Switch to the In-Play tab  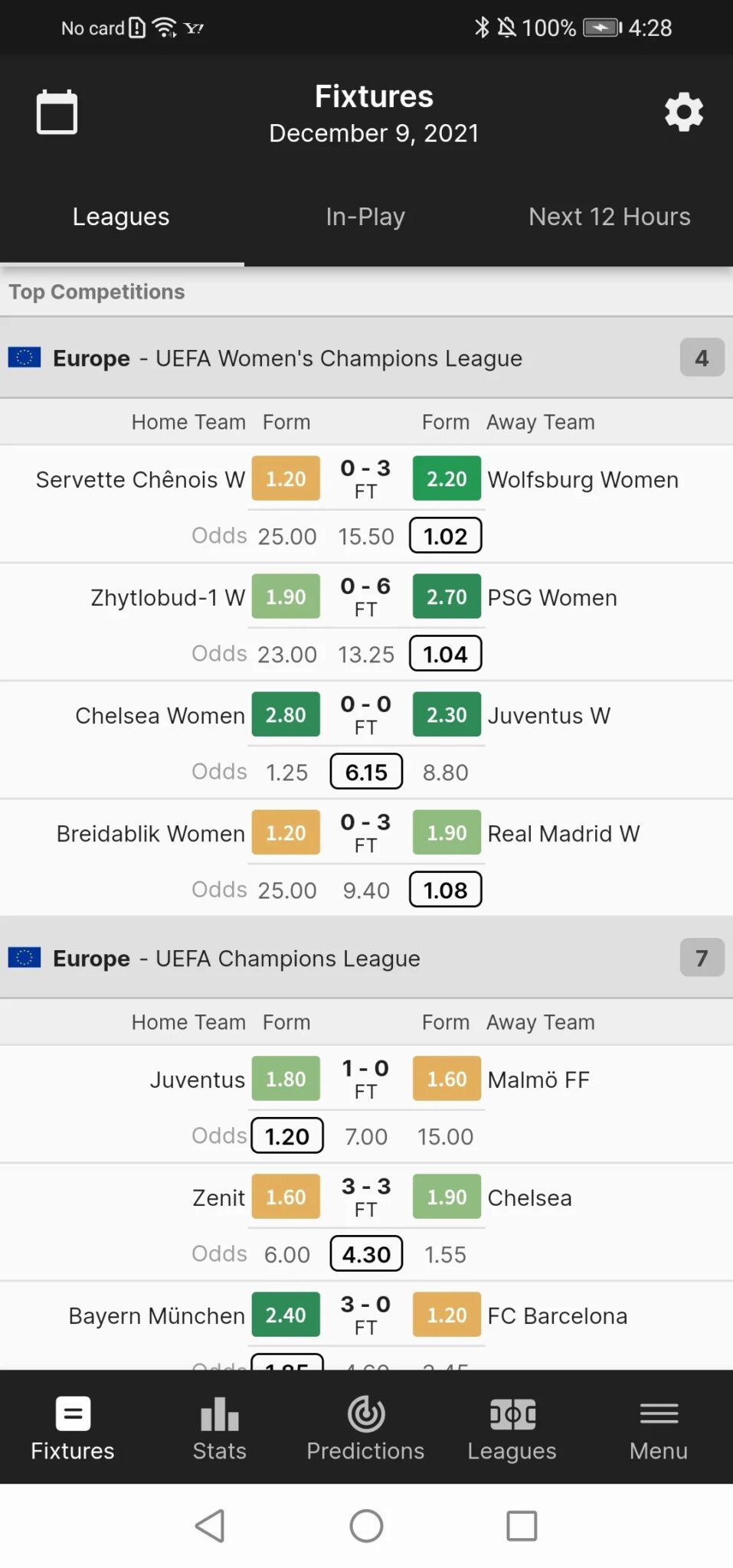pyautogui.click(x=365, y=217)
